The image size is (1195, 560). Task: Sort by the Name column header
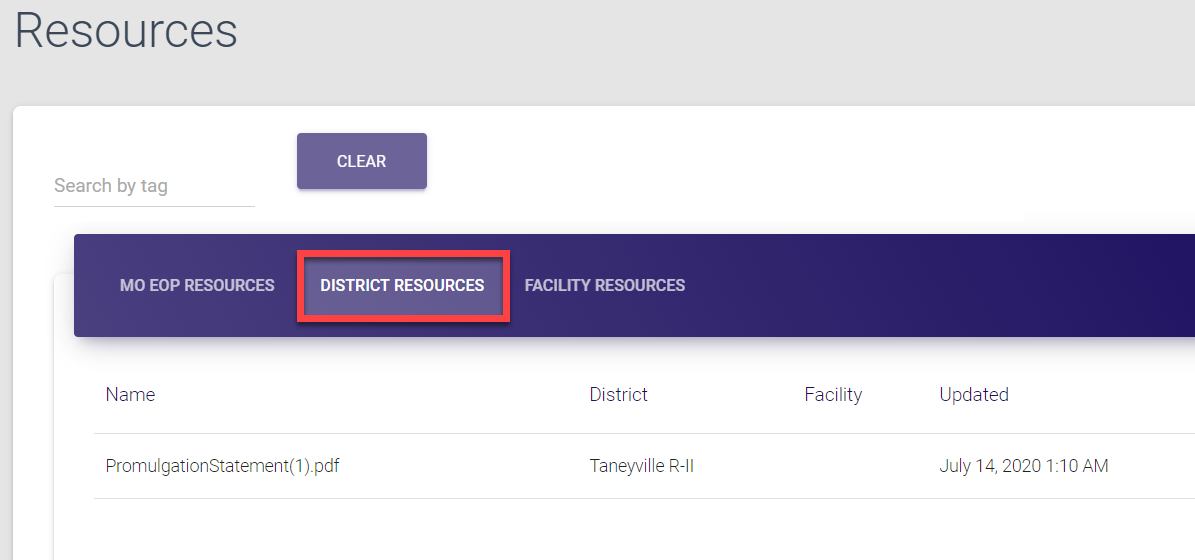coord(130,394)
